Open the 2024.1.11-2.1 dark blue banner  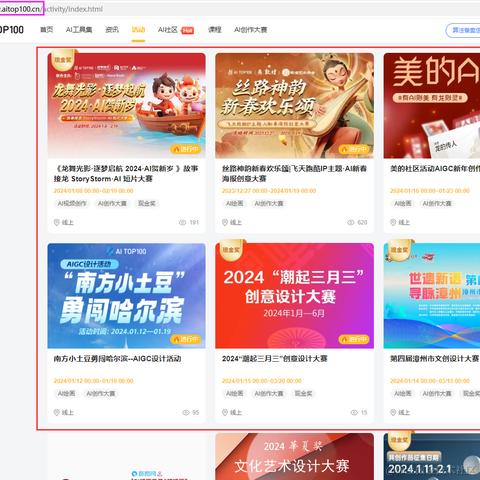coord(432,457)
